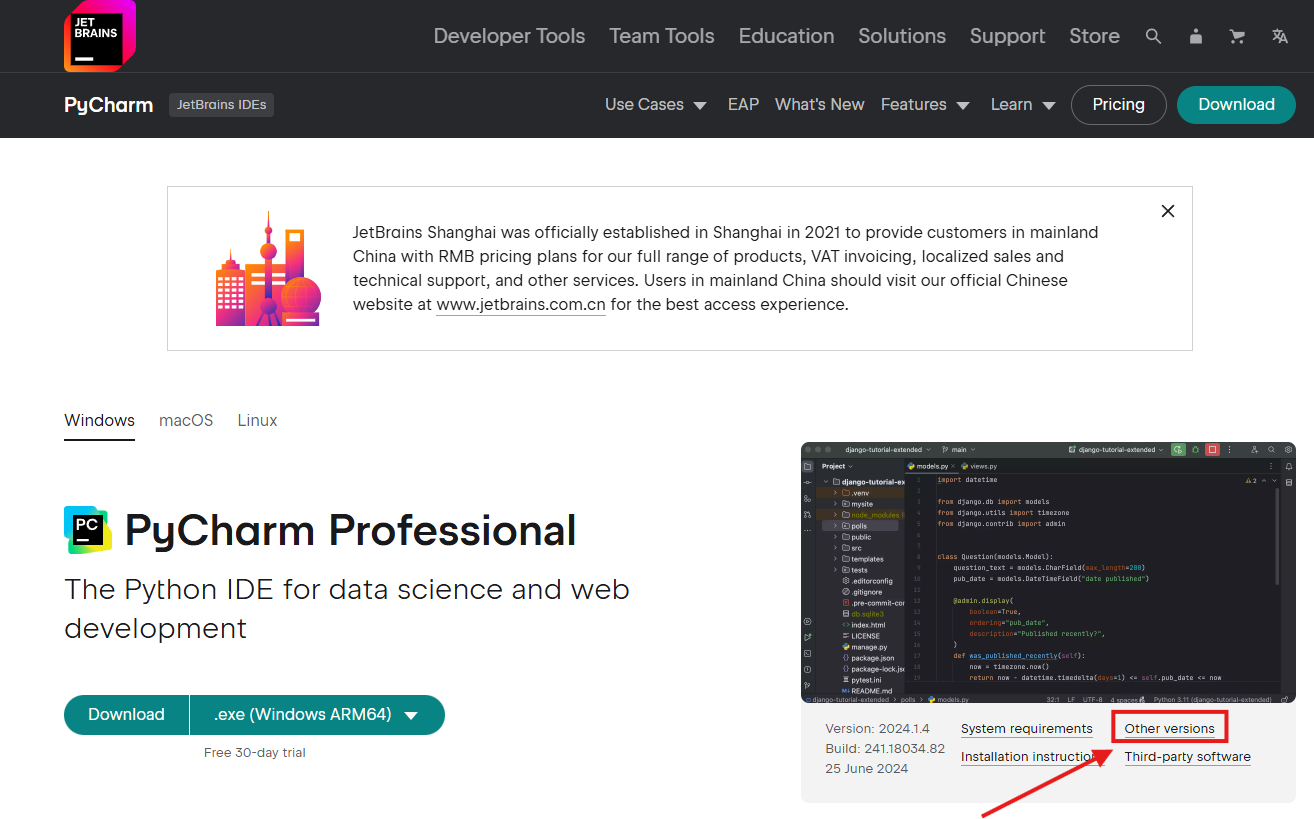Click the Shanghai skyline illustration

coord(268,268)
